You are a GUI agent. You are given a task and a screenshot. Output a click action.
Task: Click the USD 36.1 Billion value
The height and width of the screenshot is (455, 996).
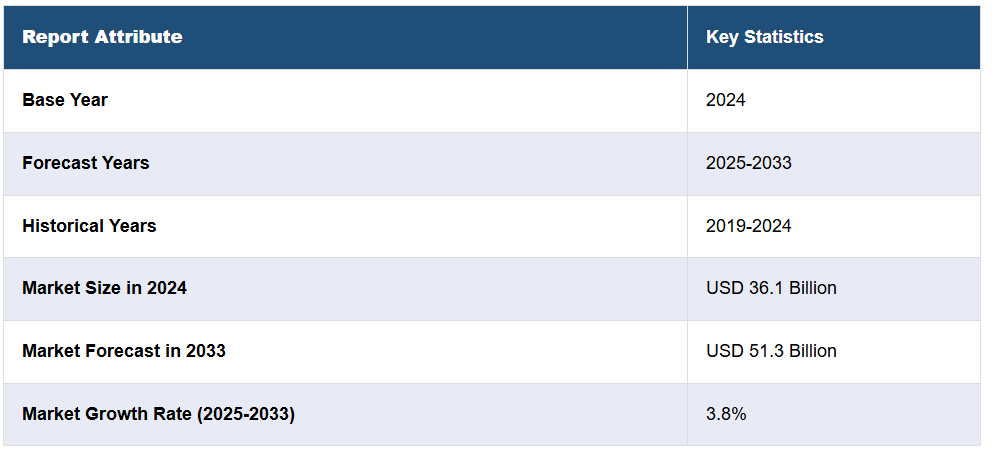[771, 288]
